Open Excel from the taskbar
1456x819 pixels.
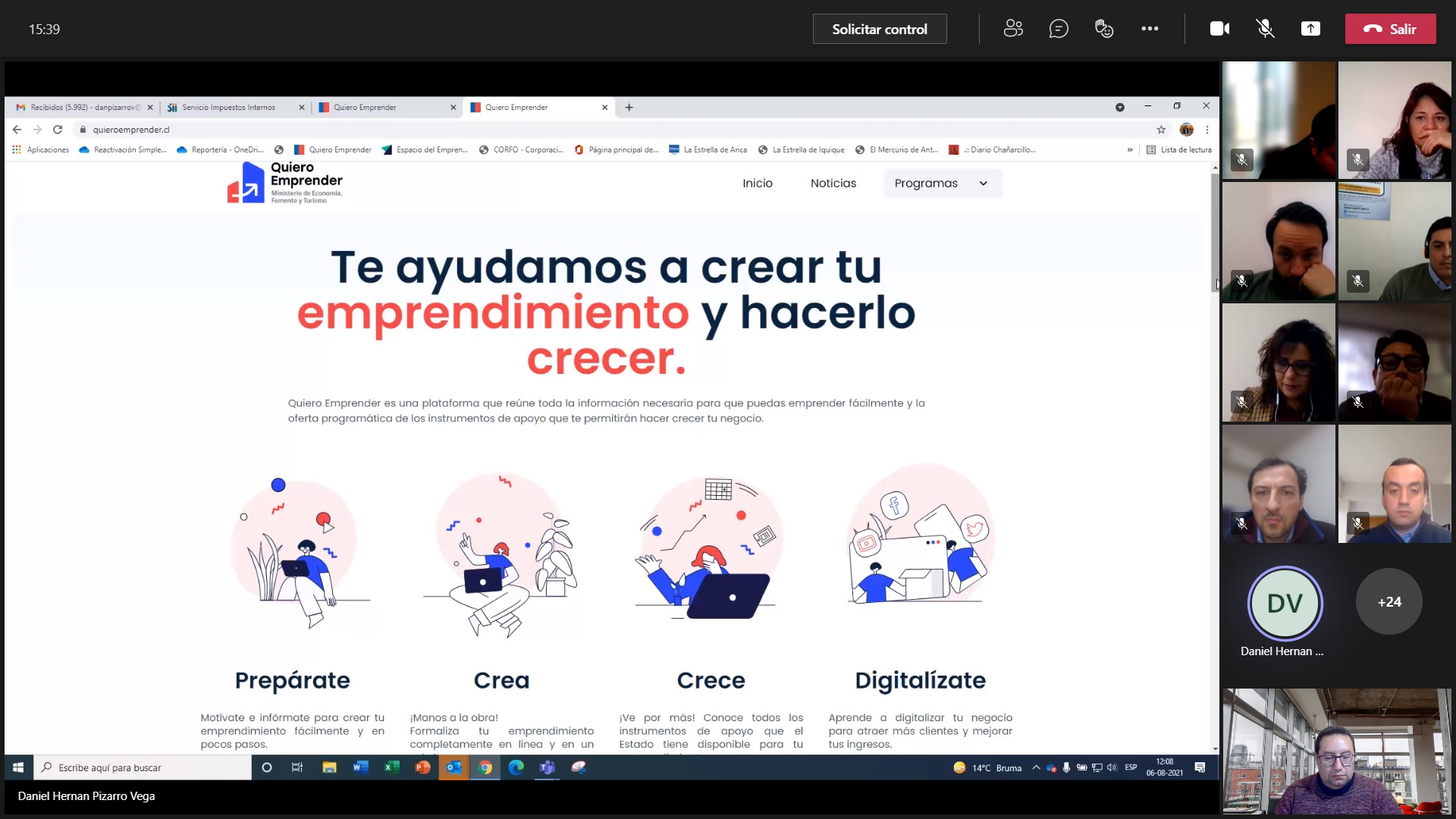(x=391, y=767)
